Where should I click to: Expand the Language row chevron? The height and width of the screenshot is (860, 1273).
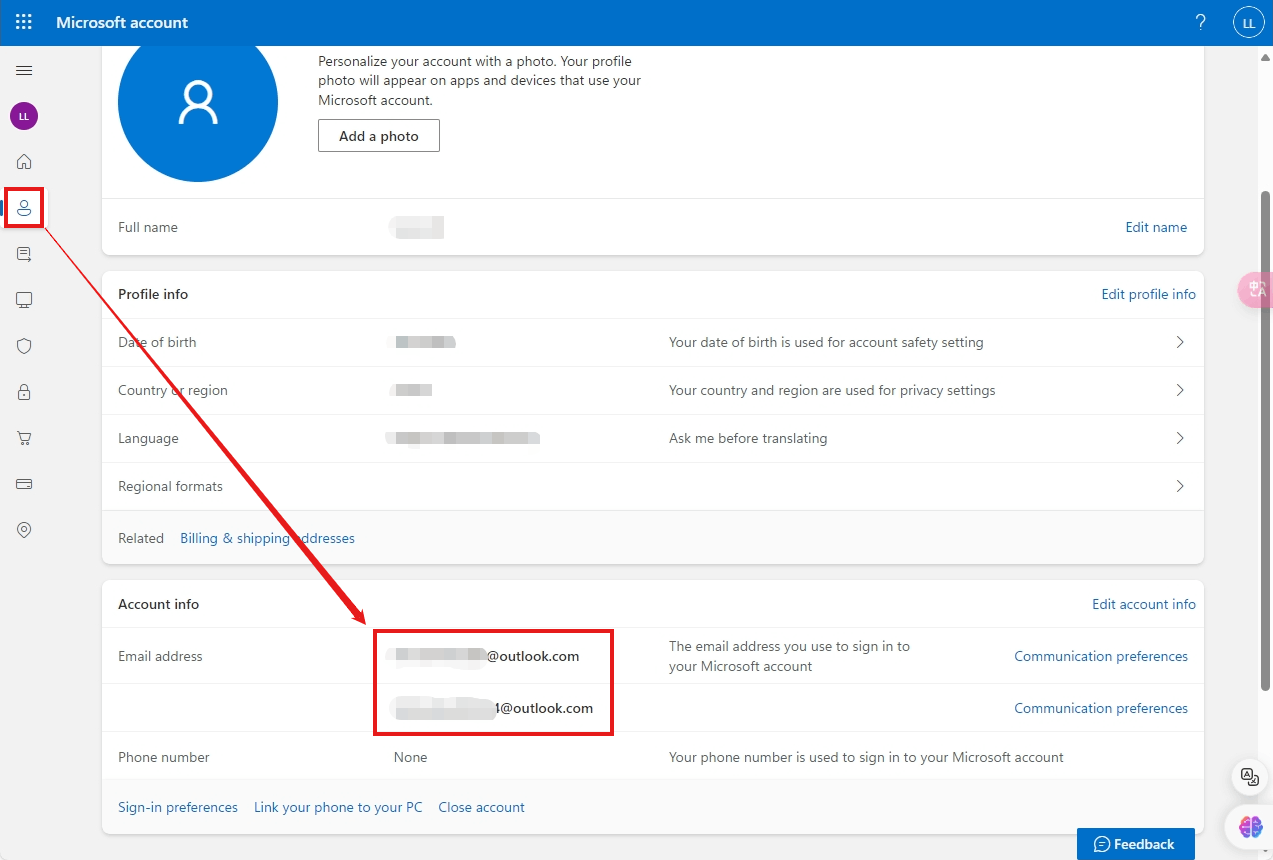(1180, 438)
